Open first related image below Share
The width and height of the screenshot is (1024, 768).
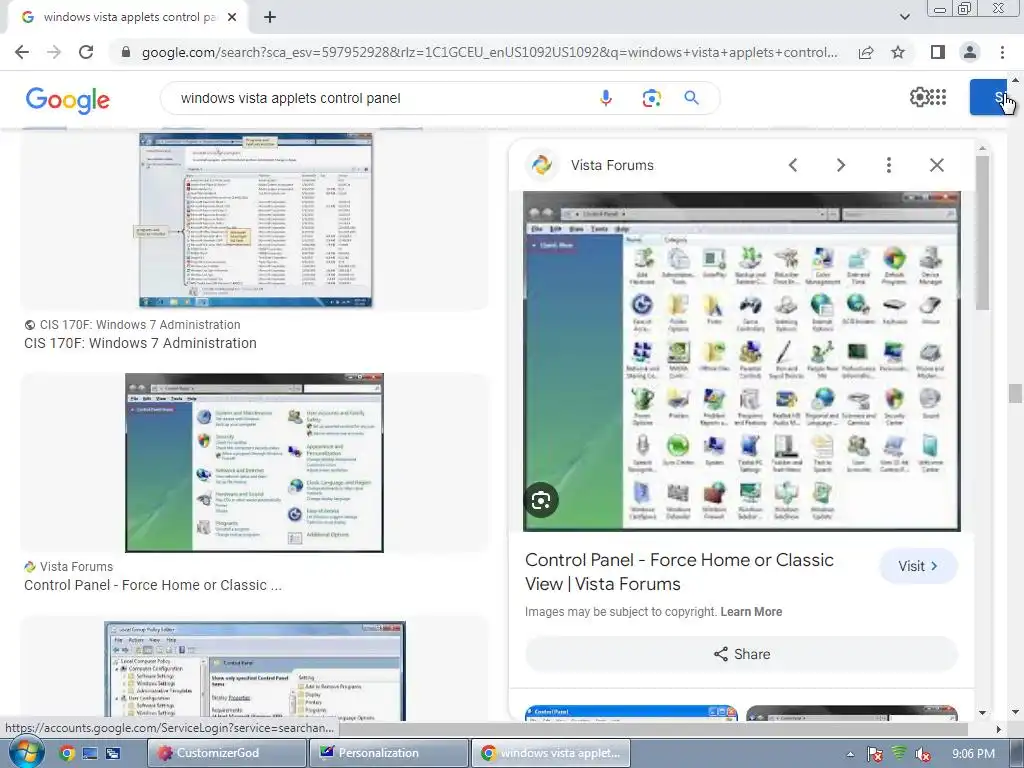tap(632, 713)
